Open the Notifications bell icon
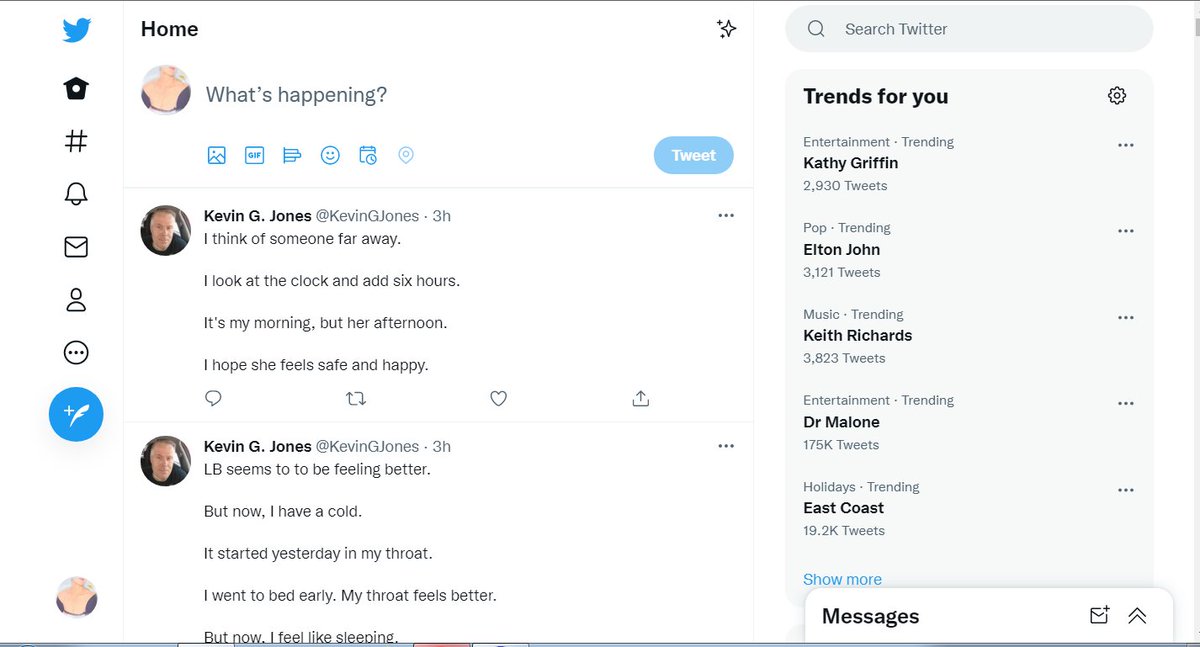 coord(76,194)
